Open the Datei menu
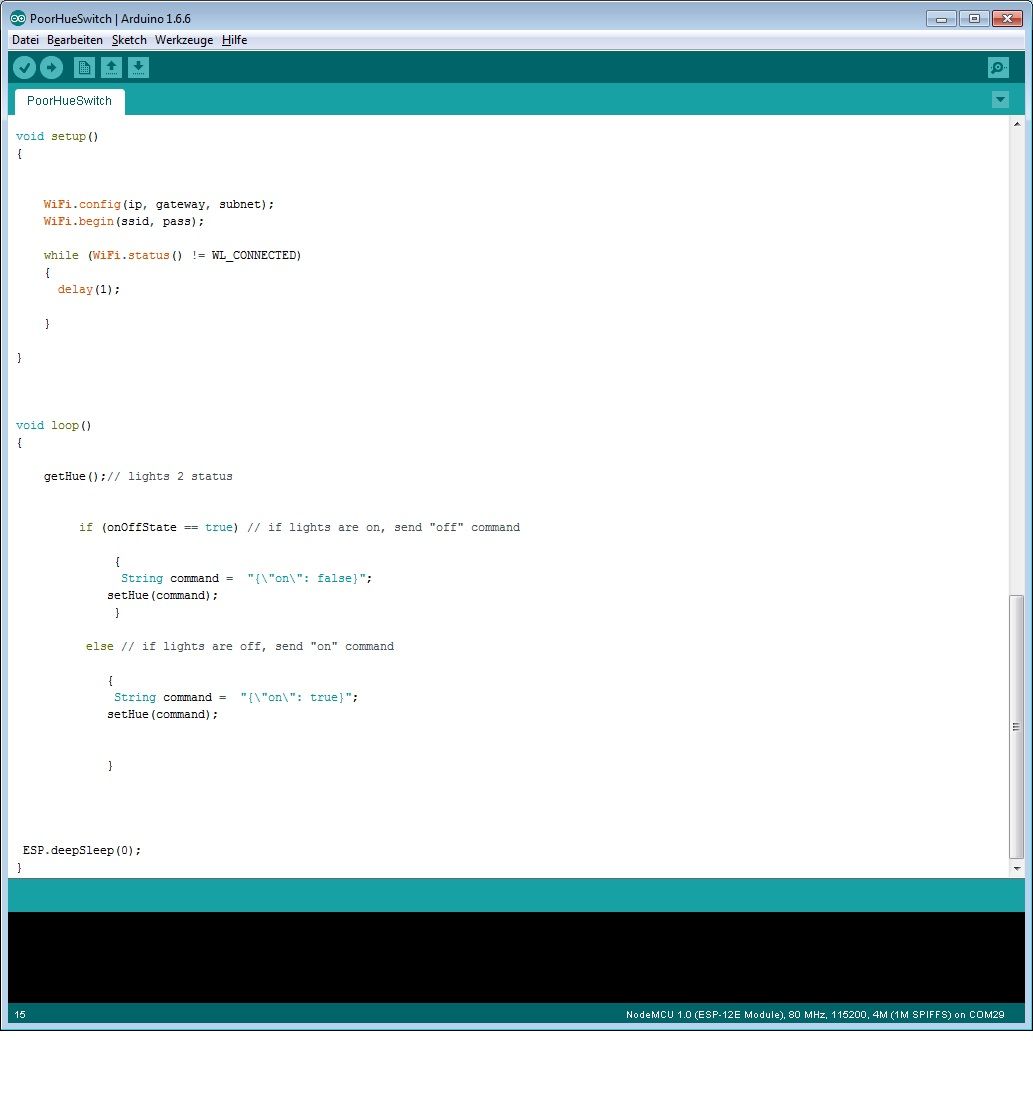Screen dimensions: 1033x1117 point(25,40)
